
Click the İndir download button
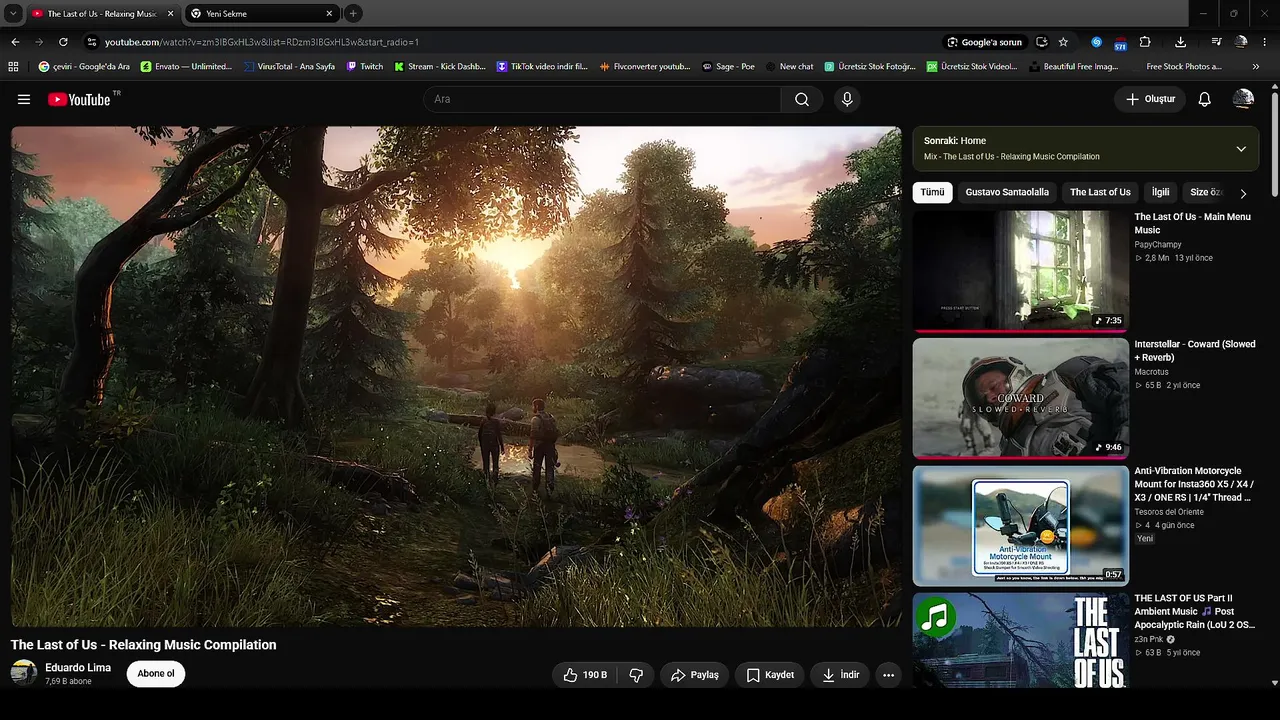pos(839,675)
